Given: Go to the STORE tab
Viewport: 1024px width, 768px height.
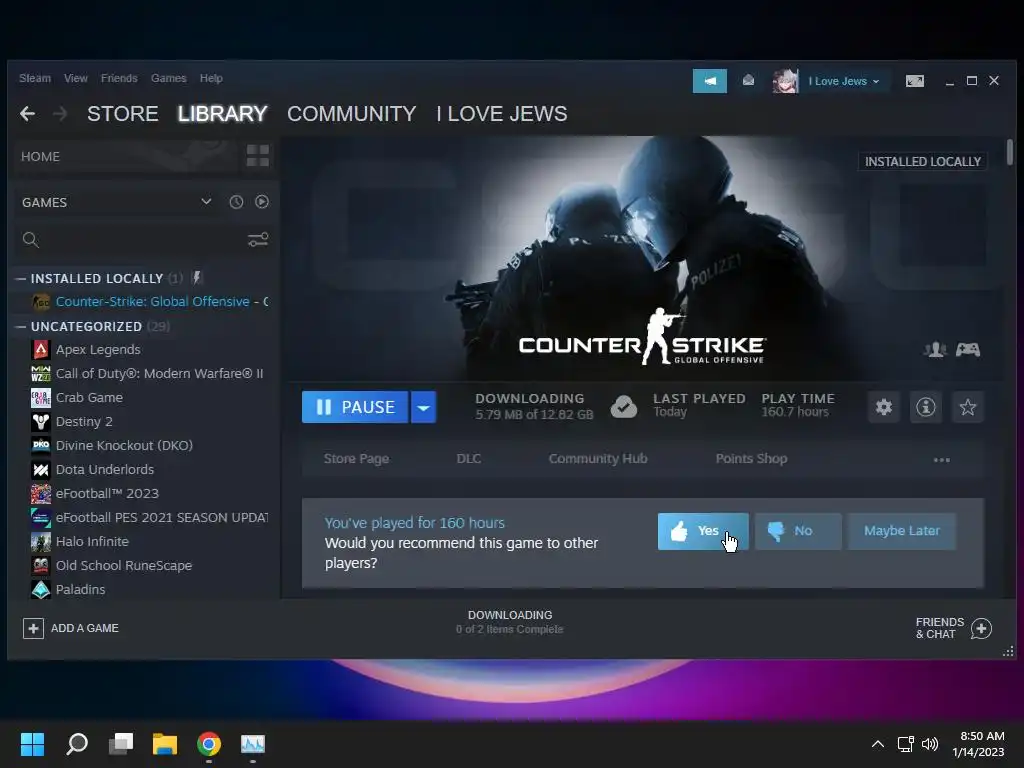Looking at the screenshot, I should point(123,114).
